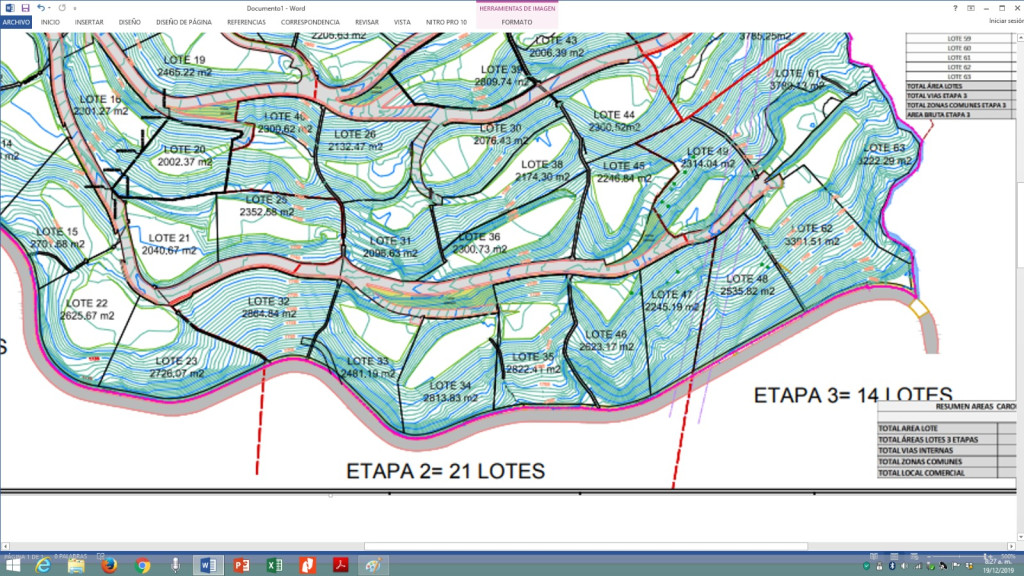The image size is (1024, 576).
Task: Switch to the INSERTAR ribbon tab
Action: click(x=89, y=22)
